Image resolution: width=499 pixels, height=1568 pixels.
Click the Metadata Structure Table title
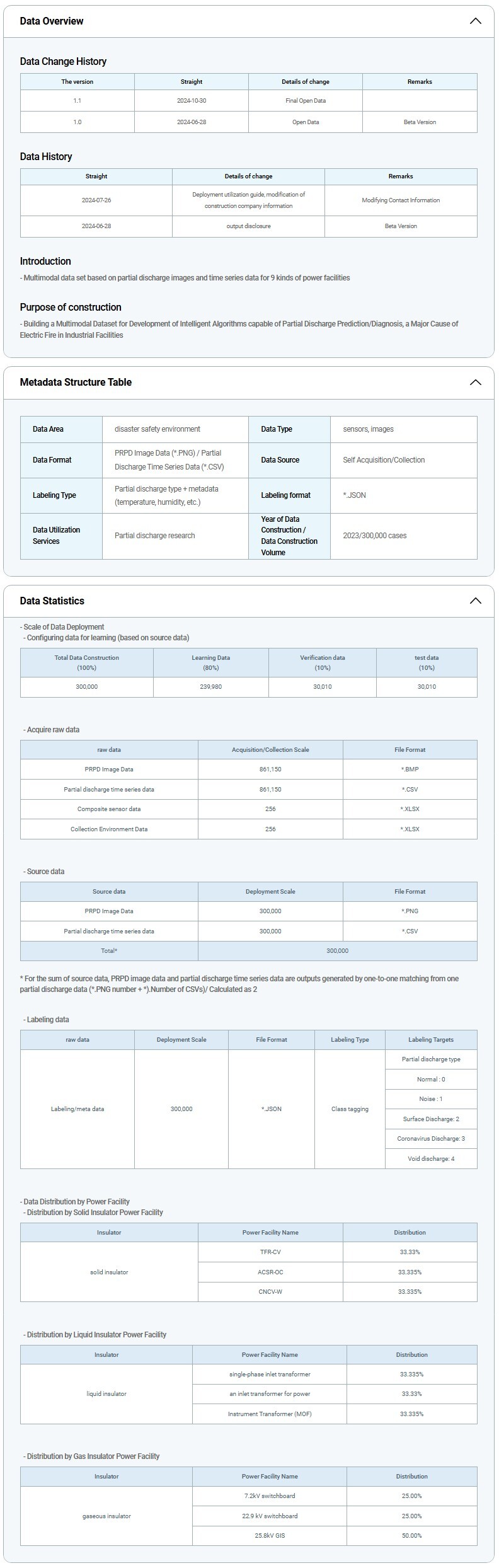pyautogui.click(x=76, y=382)
